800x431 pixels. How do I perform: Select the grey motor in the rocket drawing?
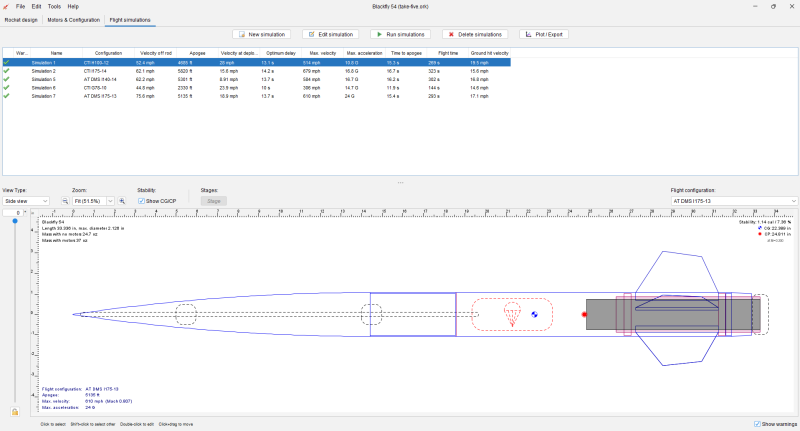tap(673, 314)
